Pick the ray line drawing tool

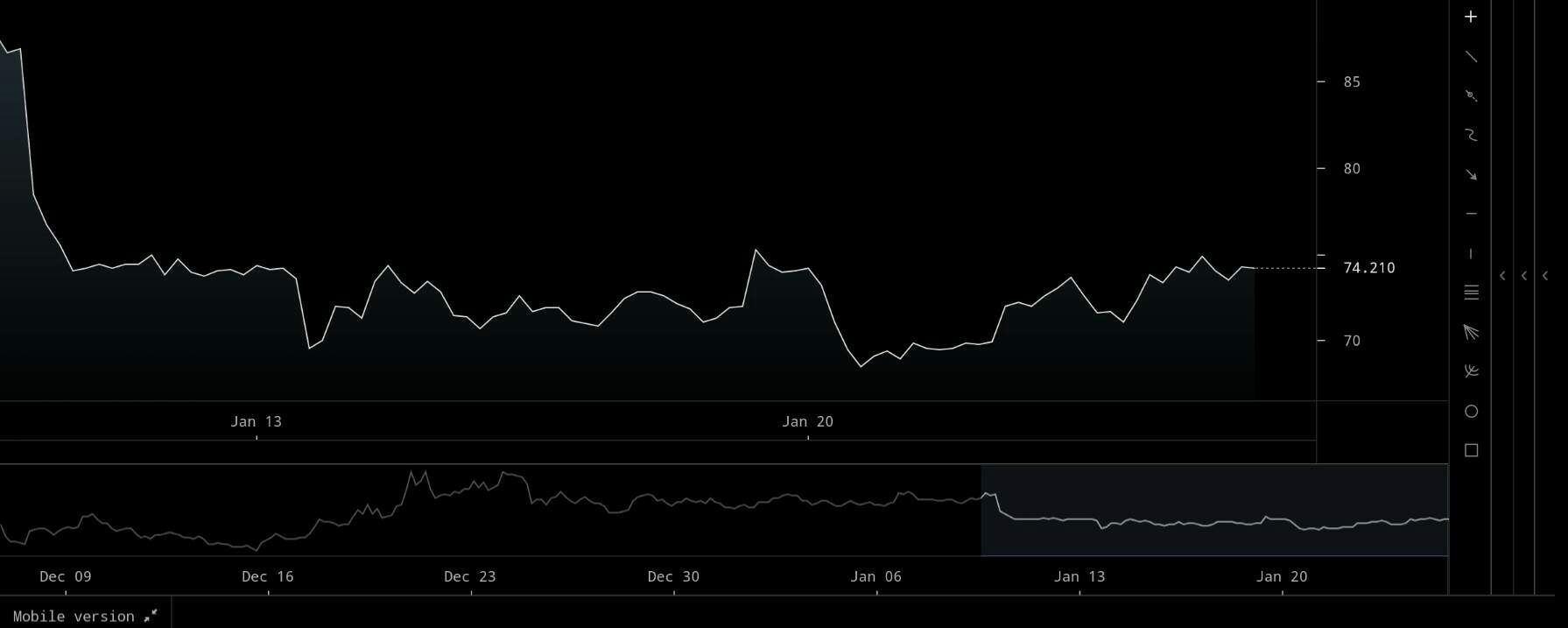(1471, 95)
